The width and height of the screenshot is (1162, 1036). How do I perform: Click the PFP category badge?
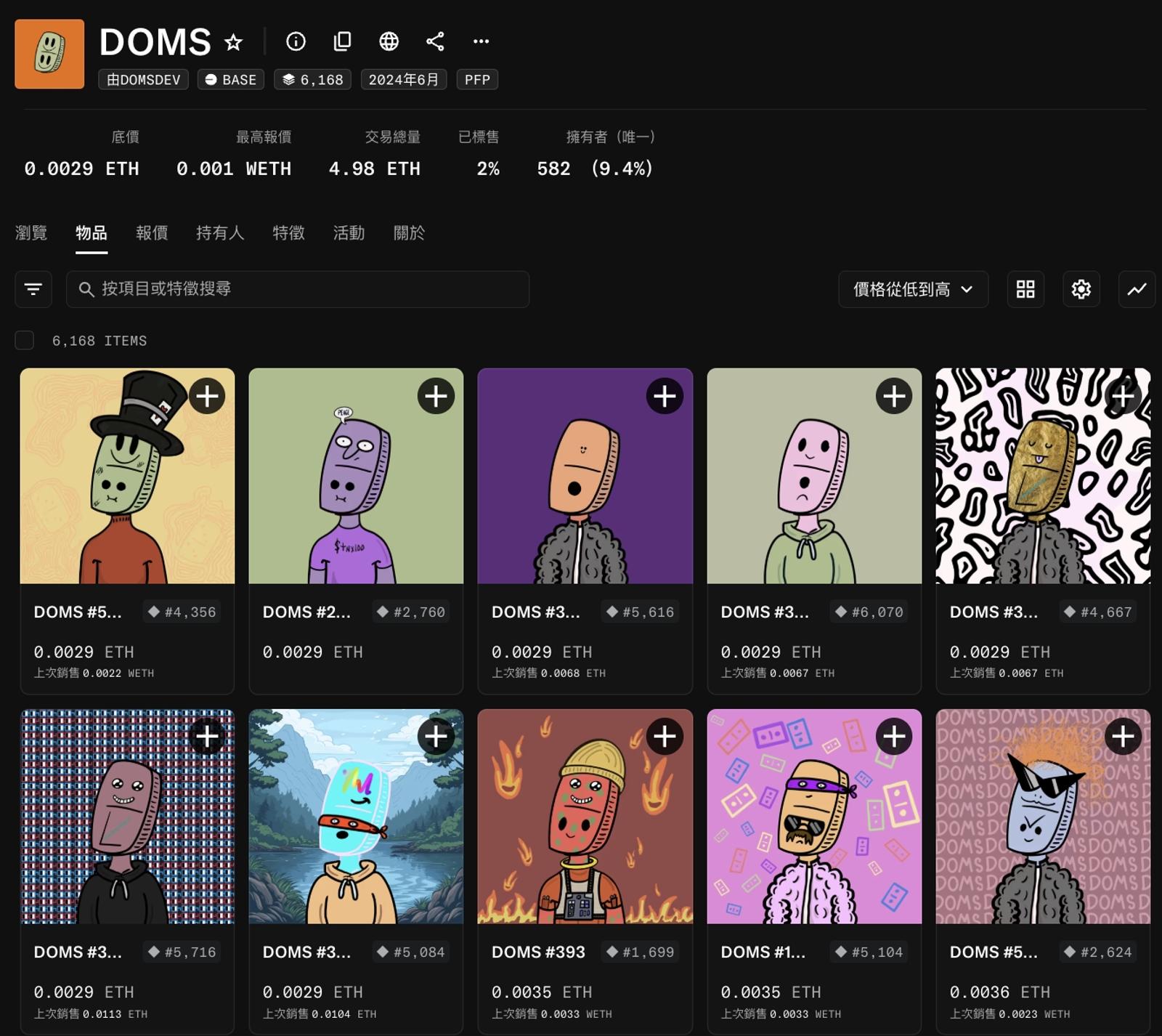(x=477, y=79)
